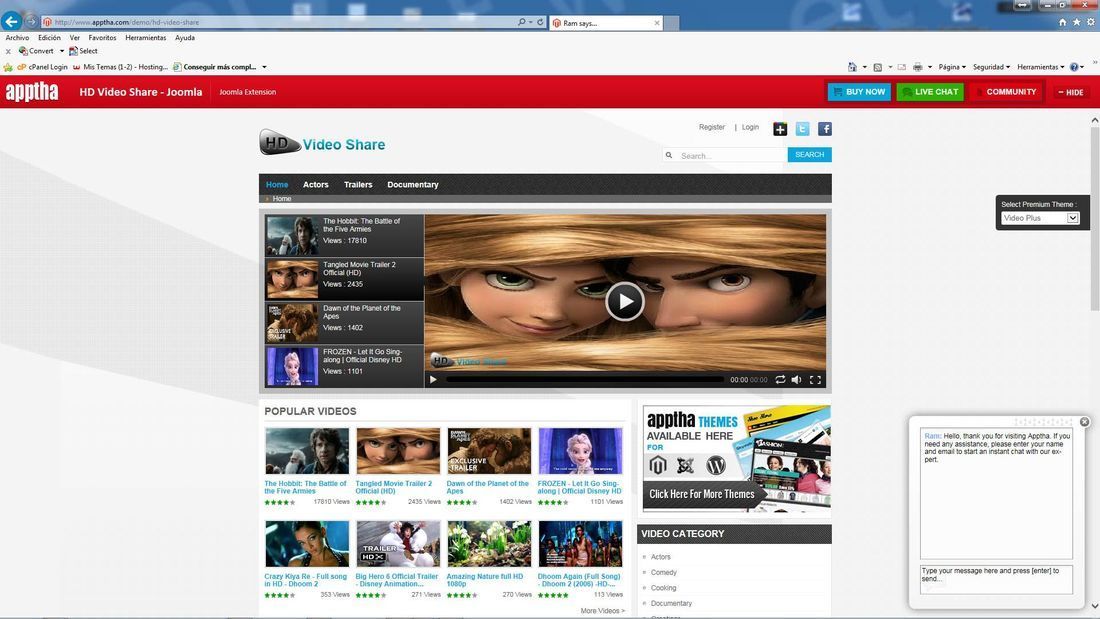
Task: Open the Print options dropdown arrow
Action: (x=930, y=67)
